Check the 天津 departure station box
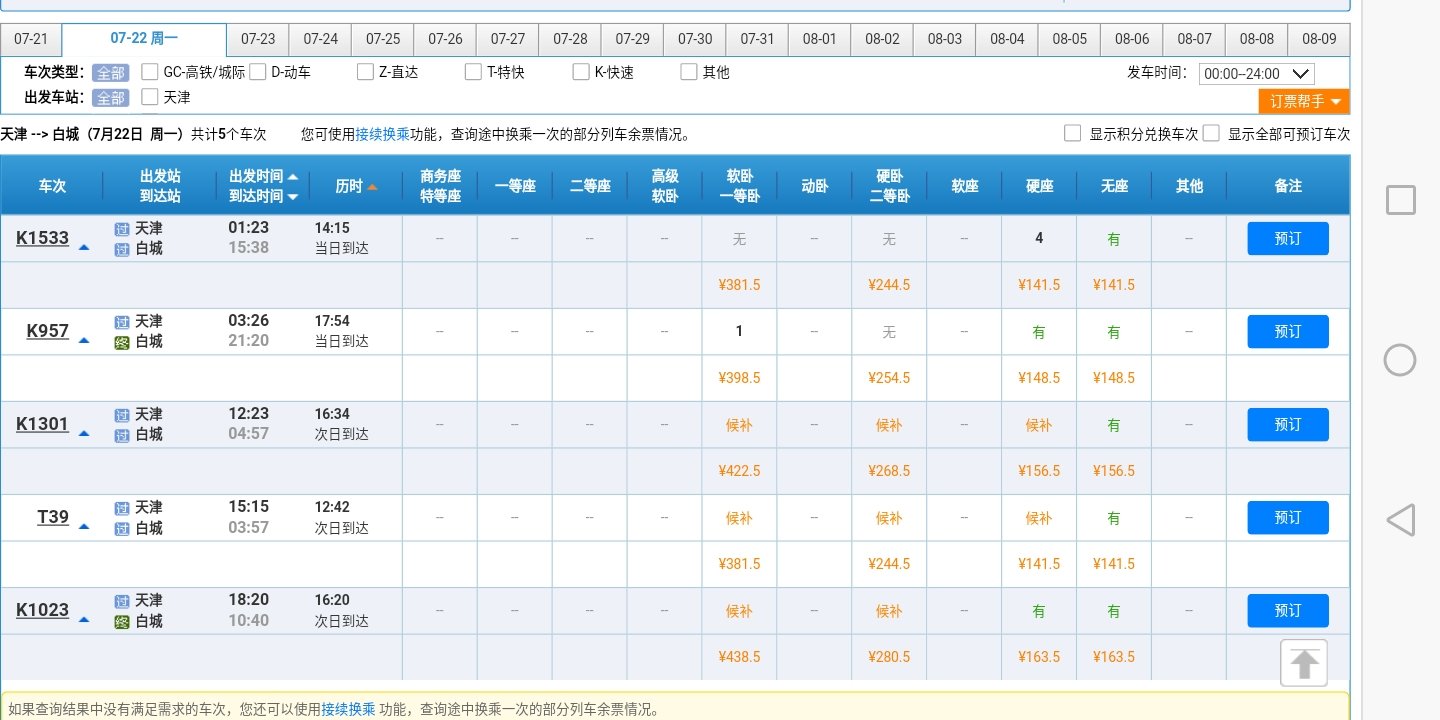This screenshot has width=1440, height=720. click(150, 97)
